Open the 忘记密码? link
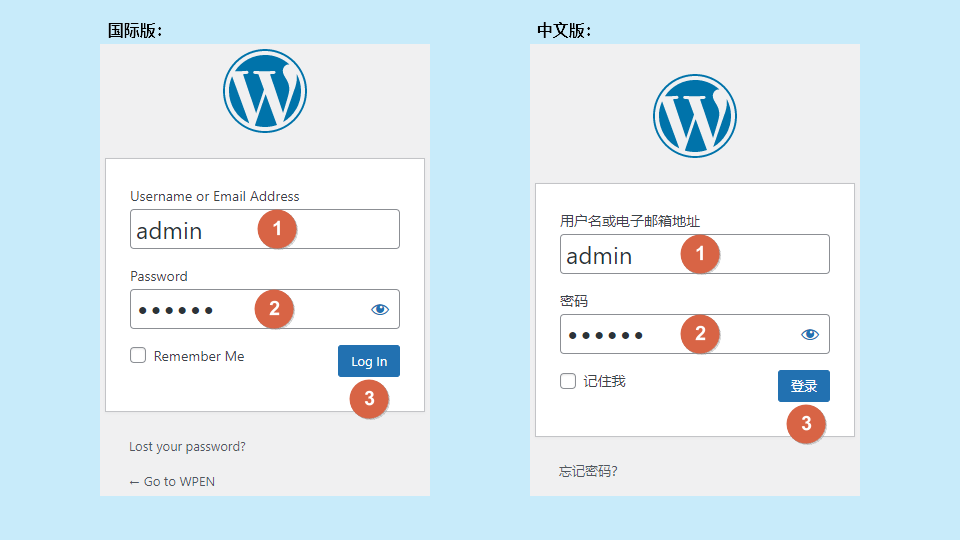960x540 pixels. point(588,471)
